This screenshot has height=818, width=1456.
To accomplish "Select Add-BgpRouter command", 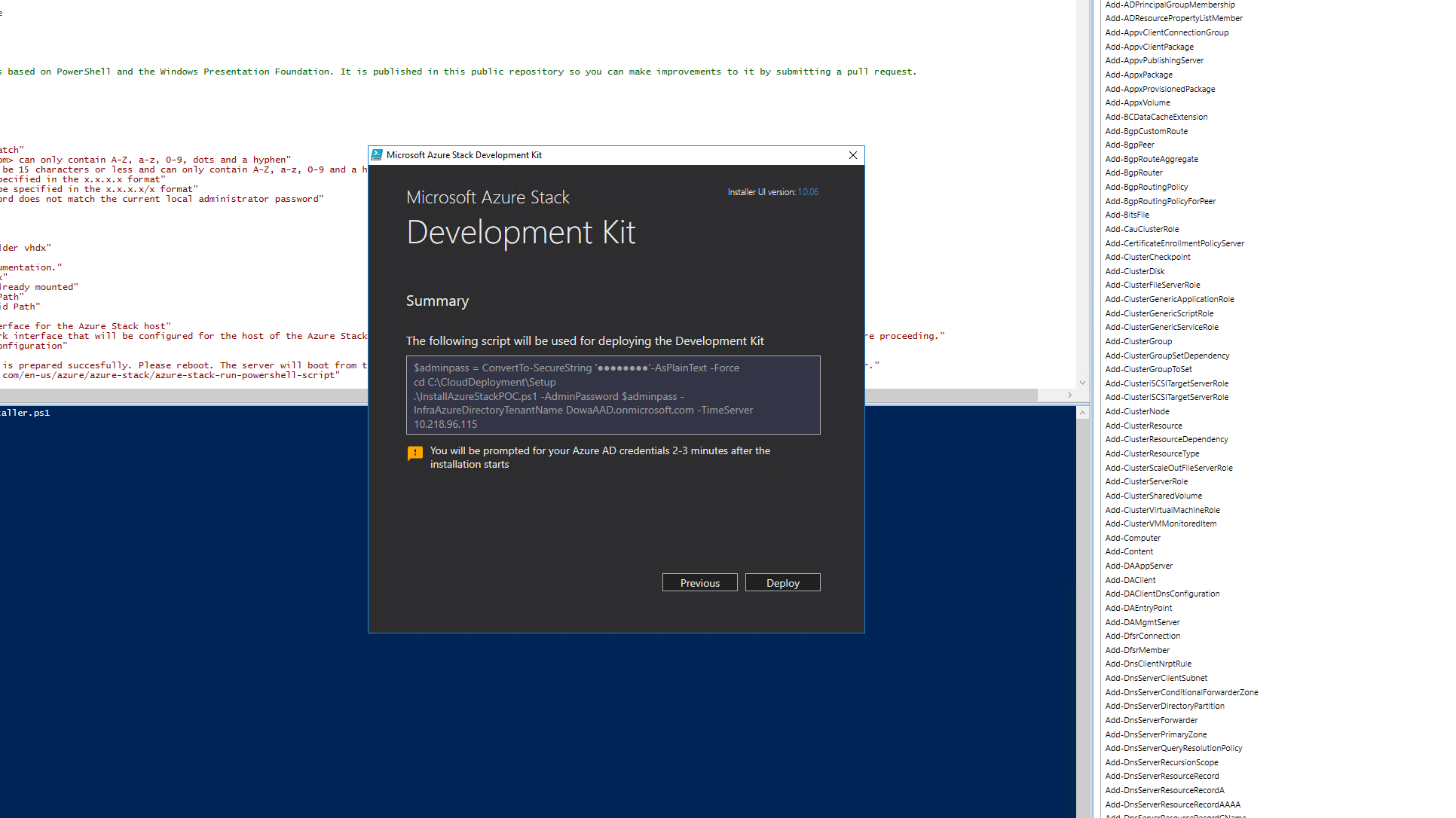I will pyautogui.click(x=1133, y=172).
